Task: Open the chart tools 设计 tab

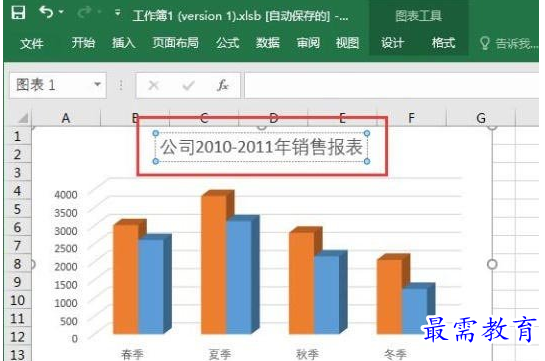Action: tap(392, 43)
